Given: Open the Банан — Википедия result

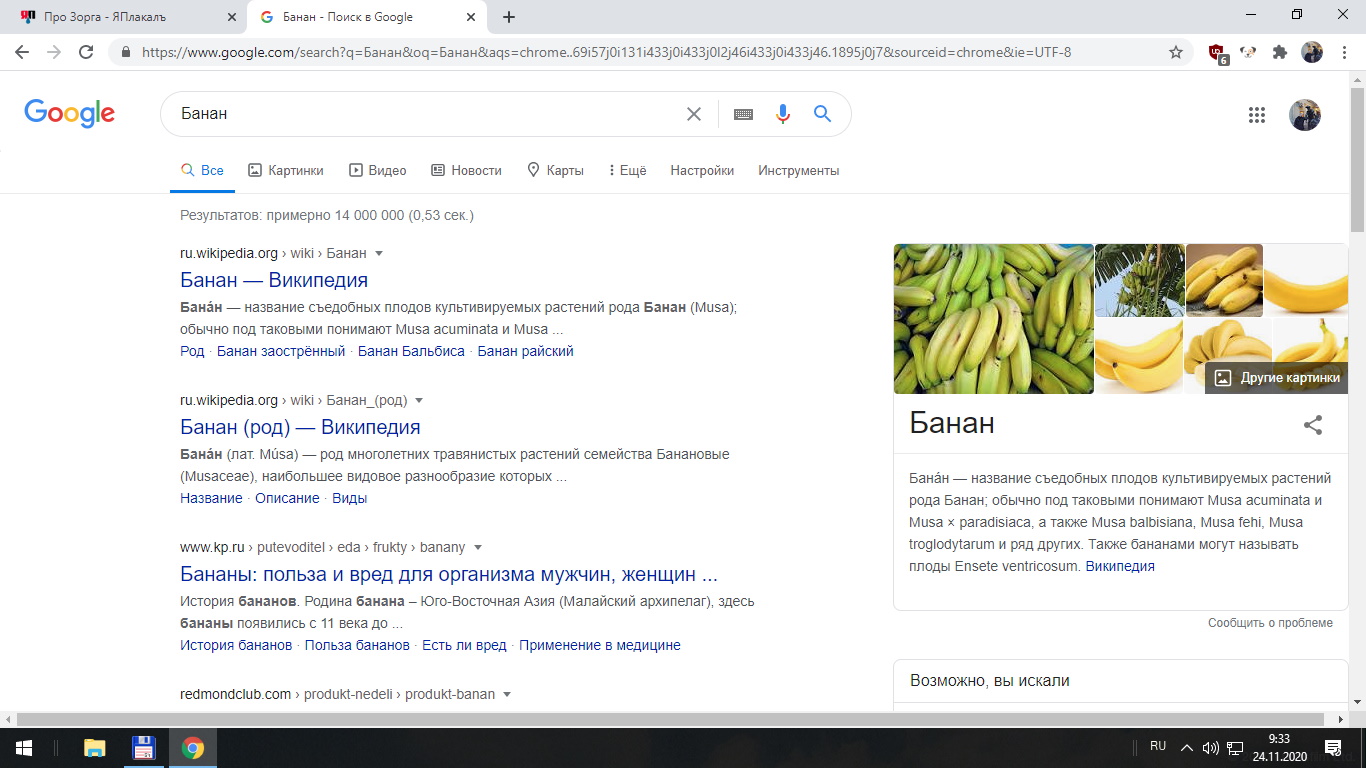Looking at the screenshot, I should coord(274,280).
